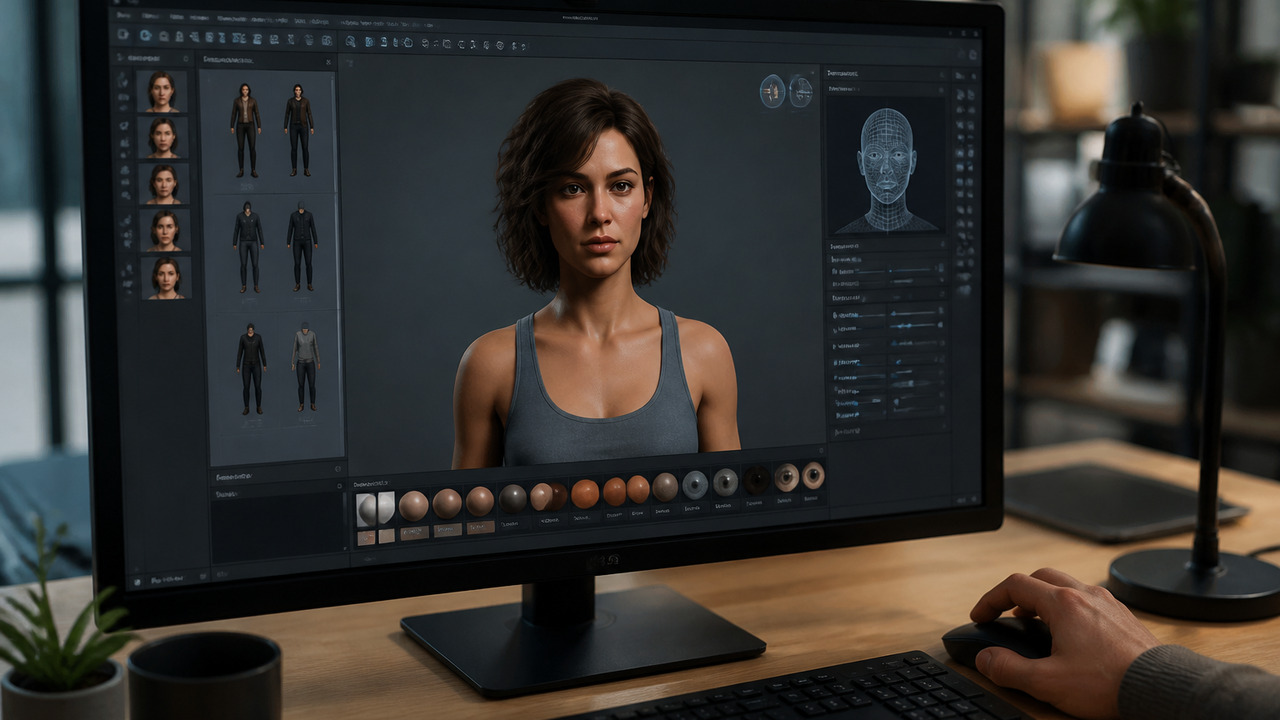The height and width of the screenshot is (720, 1280).
Task: Select the third face preset thumbnail from top
Action: click(x=164, y=184)
